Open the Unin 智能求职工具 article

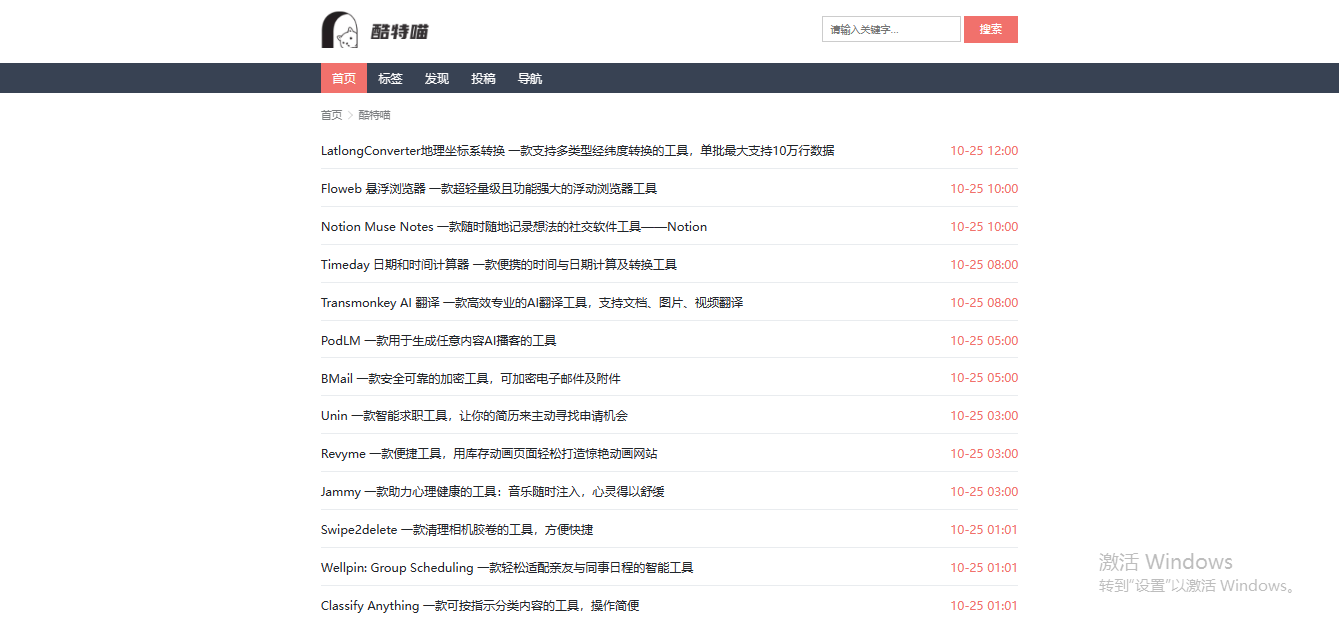tap(474, 416)
